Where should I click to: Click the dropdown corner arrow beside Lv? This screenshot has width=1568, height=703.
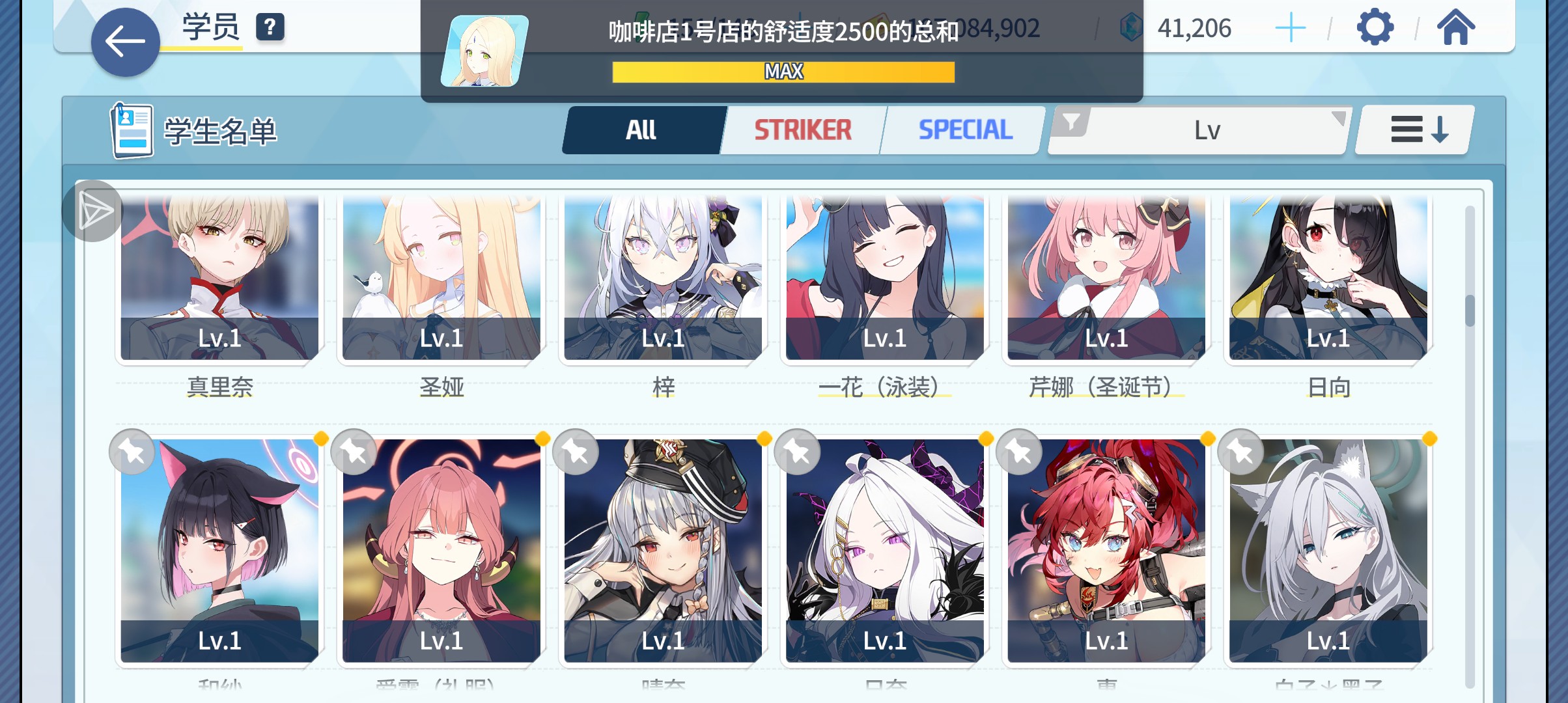click(1338, 118)
